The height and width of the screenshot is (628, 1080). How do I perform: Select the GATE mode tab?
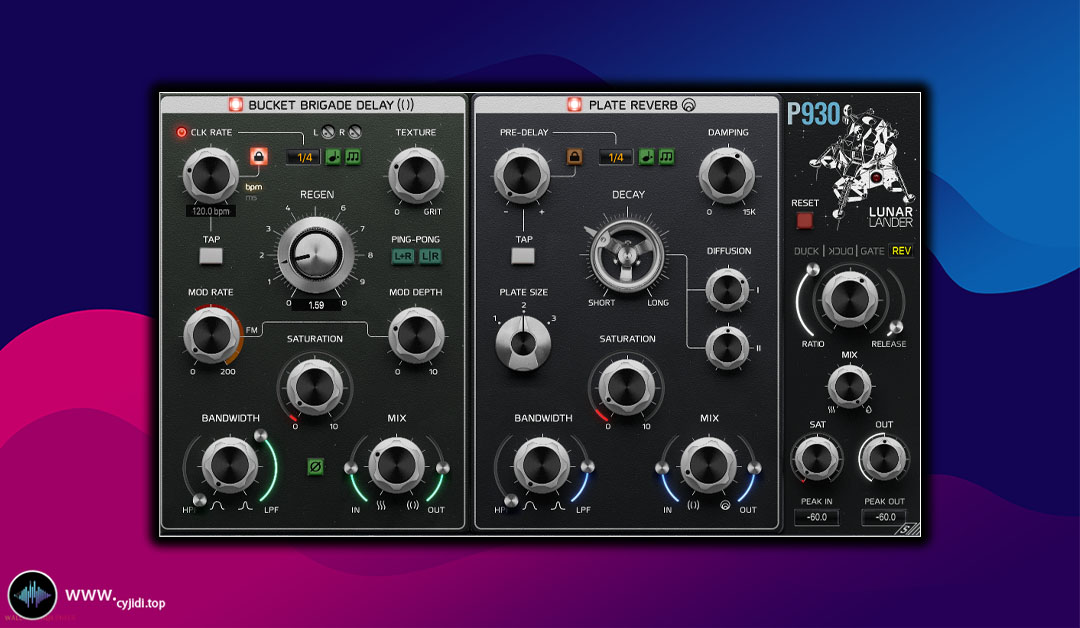pyautogui.click(x=872, y=251)
